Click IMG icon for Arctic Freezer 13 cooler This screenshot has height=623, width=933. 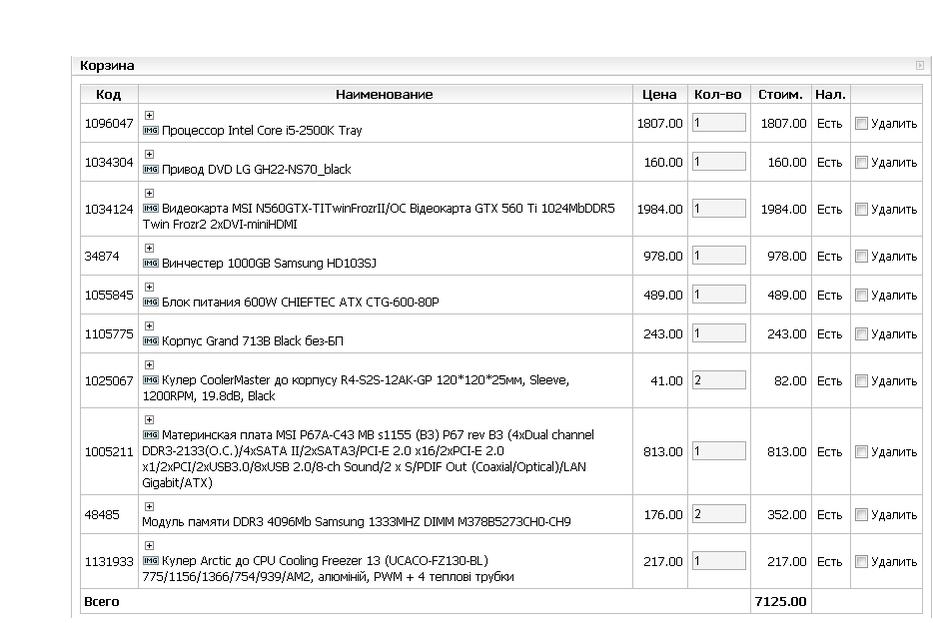click(x=151, y=561)
